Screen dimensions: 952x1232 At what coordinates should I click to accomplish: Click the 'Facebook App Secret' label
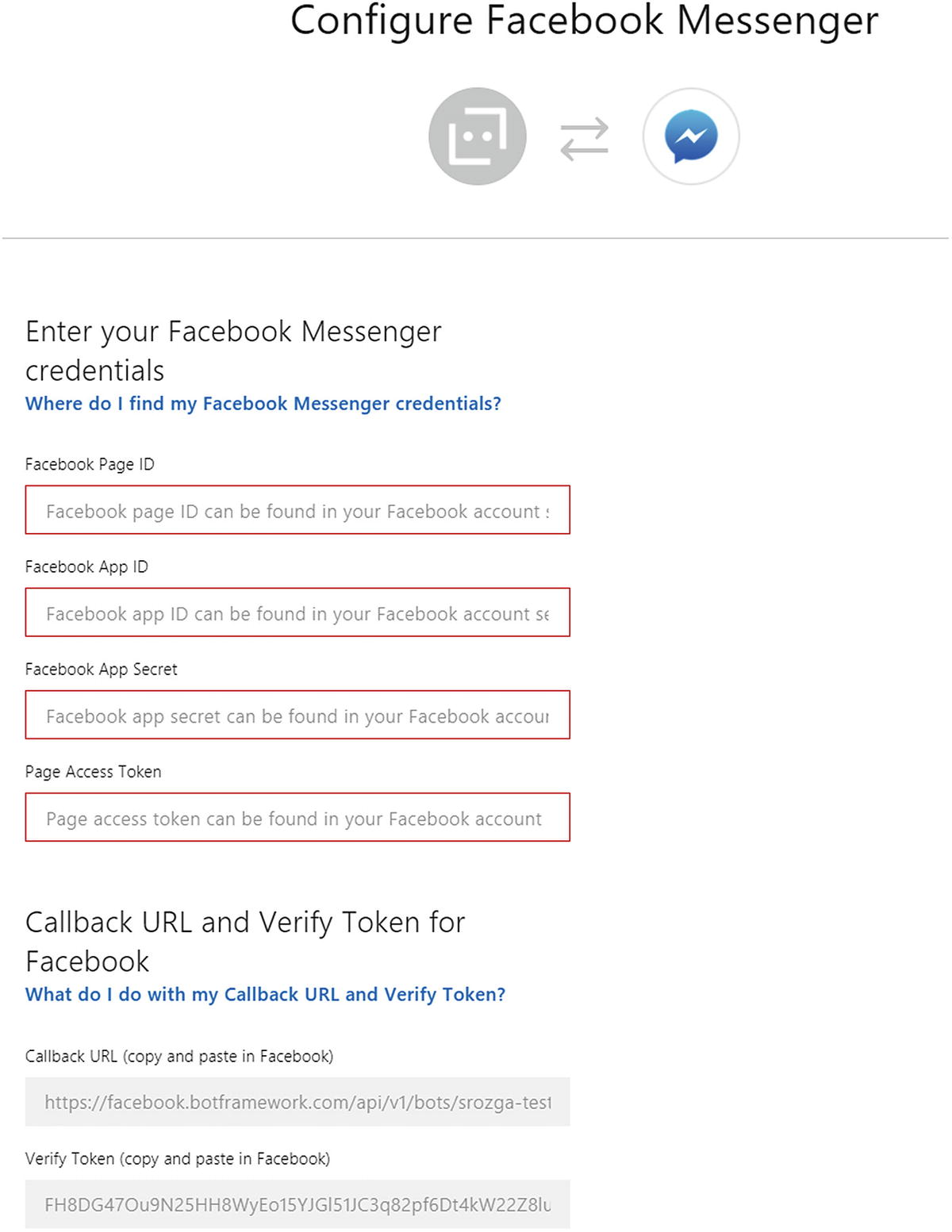click(101, 670)
